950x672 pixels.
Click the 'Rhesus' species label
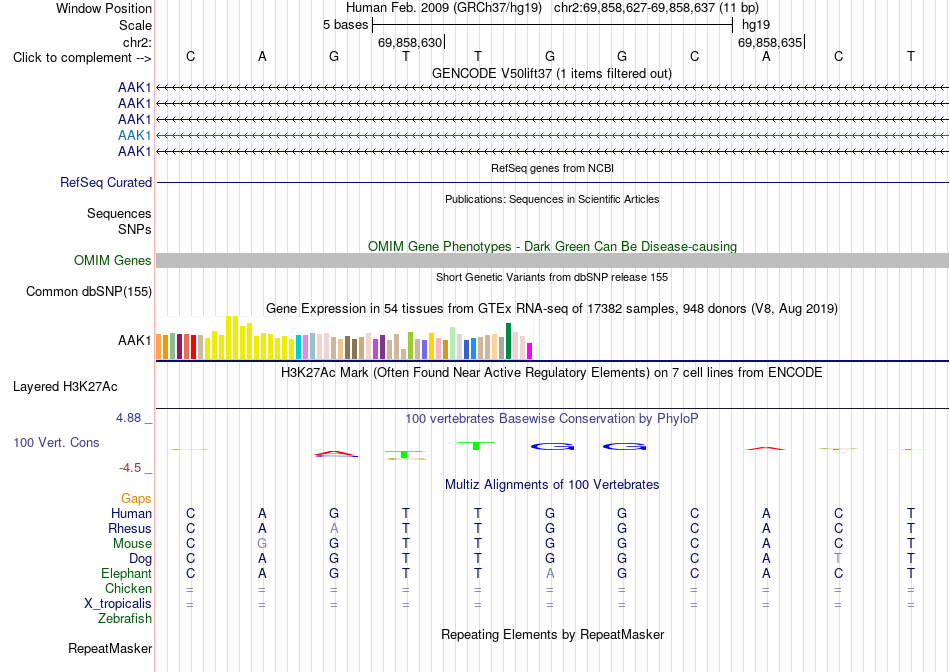130,528
